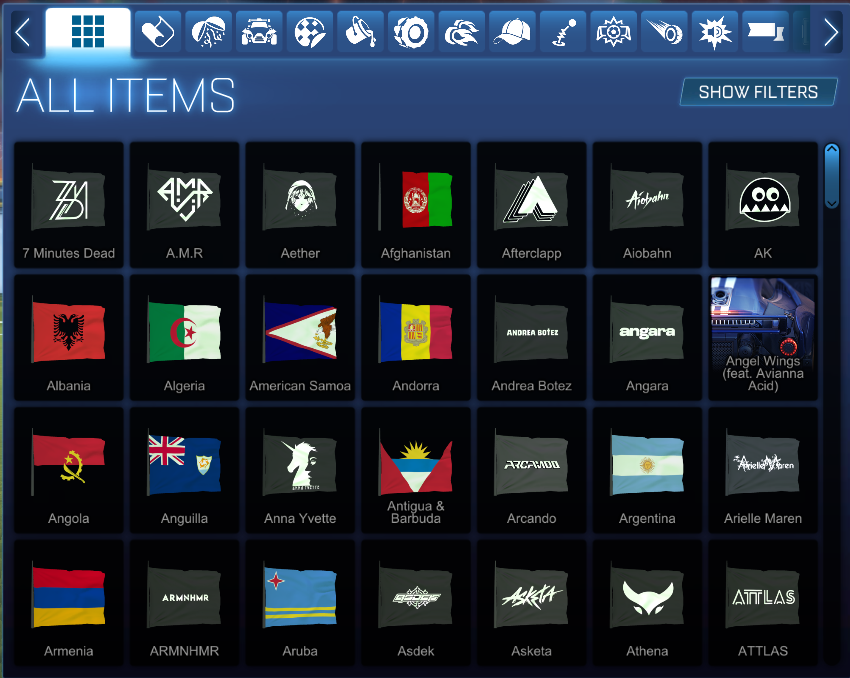Open the car Bodies tab

pyautogui.click(x=259, y=32)
